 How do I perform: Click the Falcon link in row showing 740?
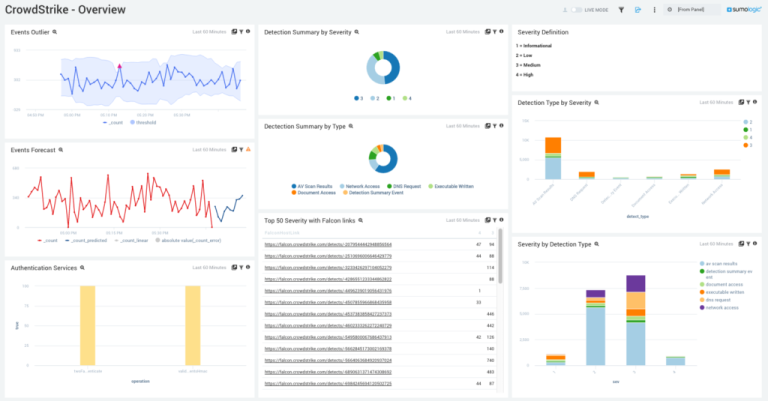pos(328,360)
